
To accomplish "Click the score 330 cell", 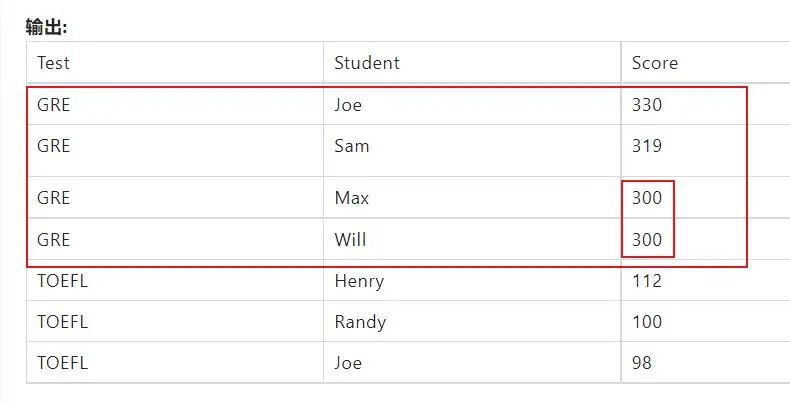I will pyautogui.click(x=647, y=104).
